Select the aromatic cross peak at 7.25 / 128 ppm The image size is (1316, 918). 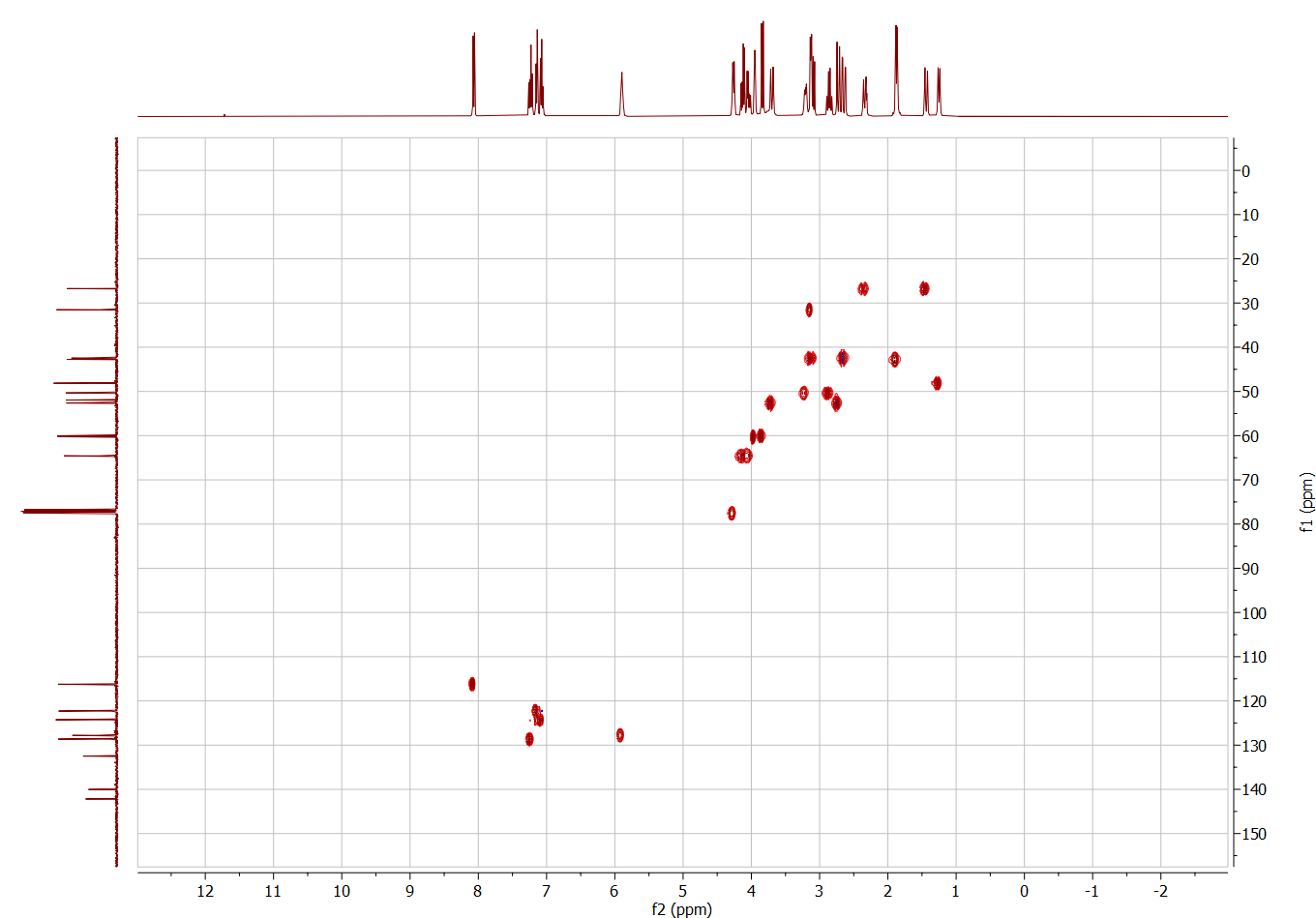[x=529, y=739]
